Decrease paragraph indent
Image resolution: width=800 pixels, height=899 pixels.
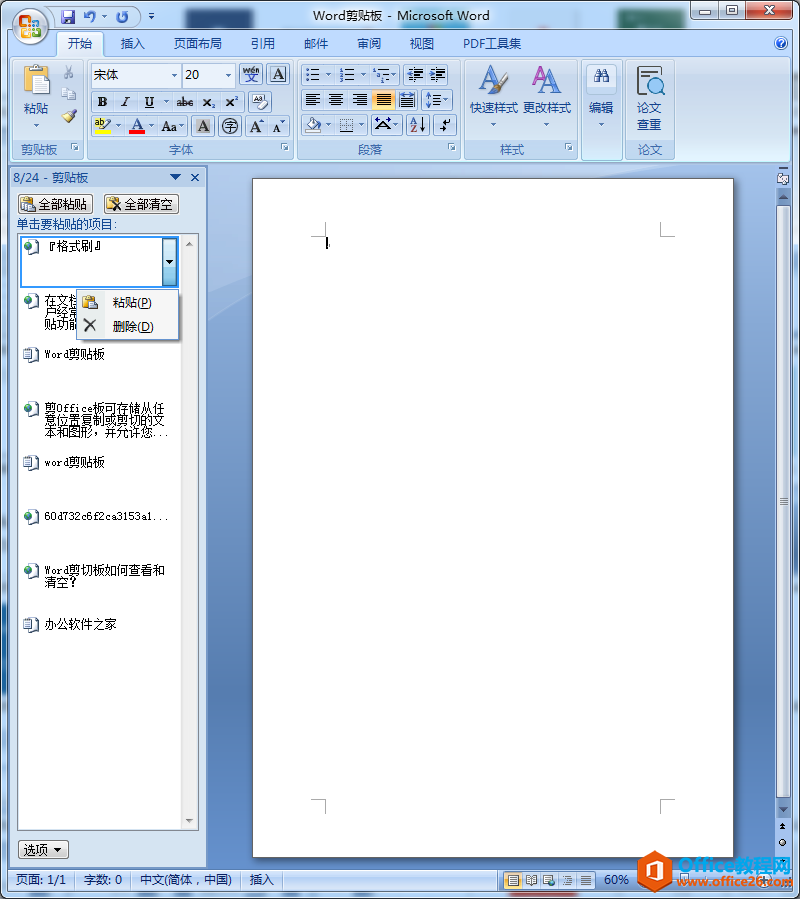[415, 75]
